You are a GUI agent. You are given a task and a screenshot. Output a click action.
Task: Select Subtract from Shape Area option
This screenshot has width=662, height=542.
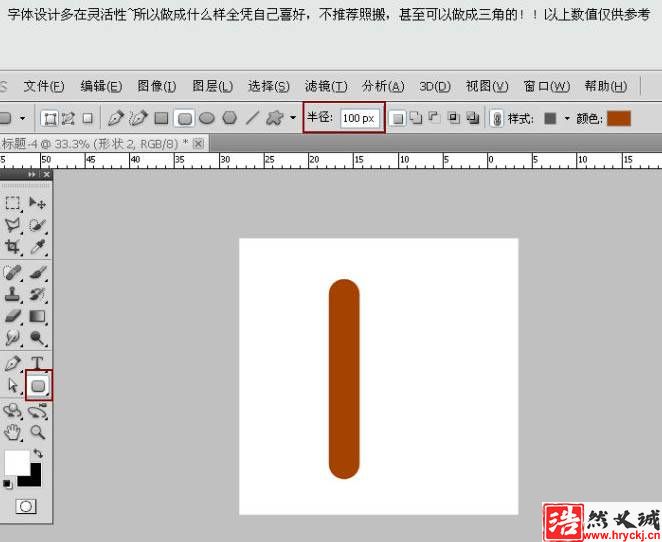coord(434,118)
